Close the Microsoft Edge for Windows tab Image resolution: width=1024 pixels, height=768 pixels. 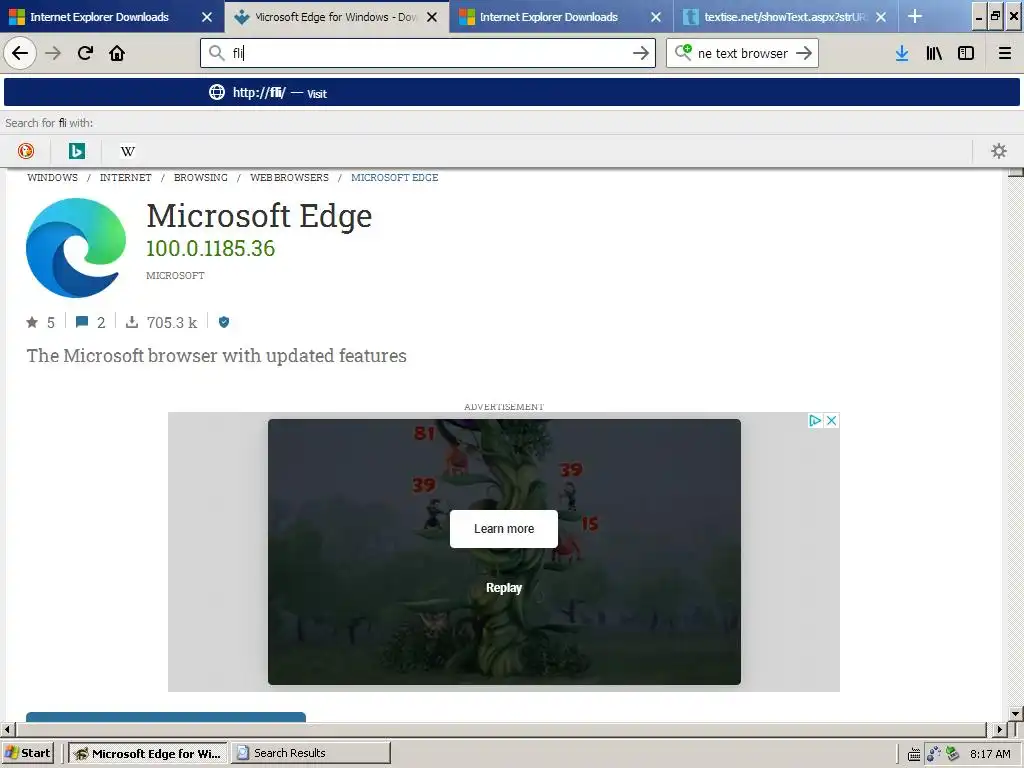click(x=432, y=17)
